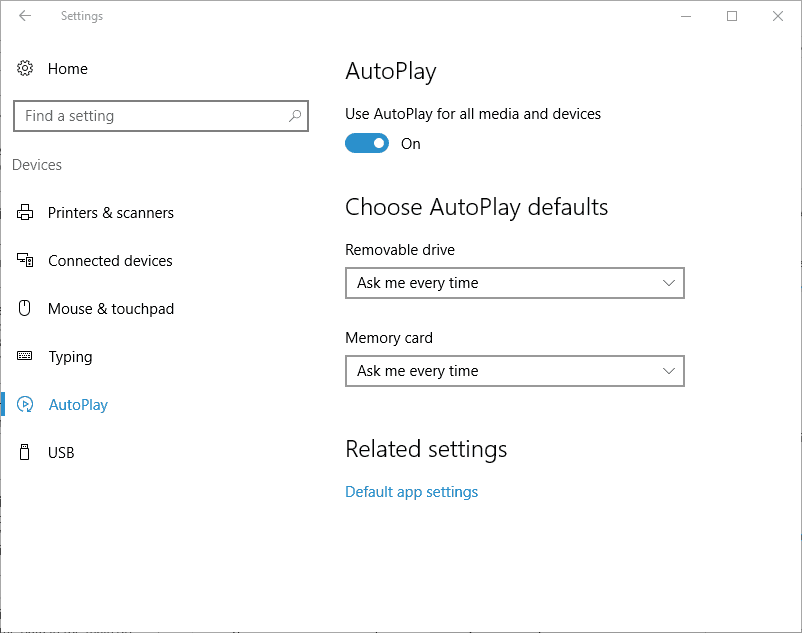
Task: Click the AutoPlay circular play icon
Action: tap(25, 404)
